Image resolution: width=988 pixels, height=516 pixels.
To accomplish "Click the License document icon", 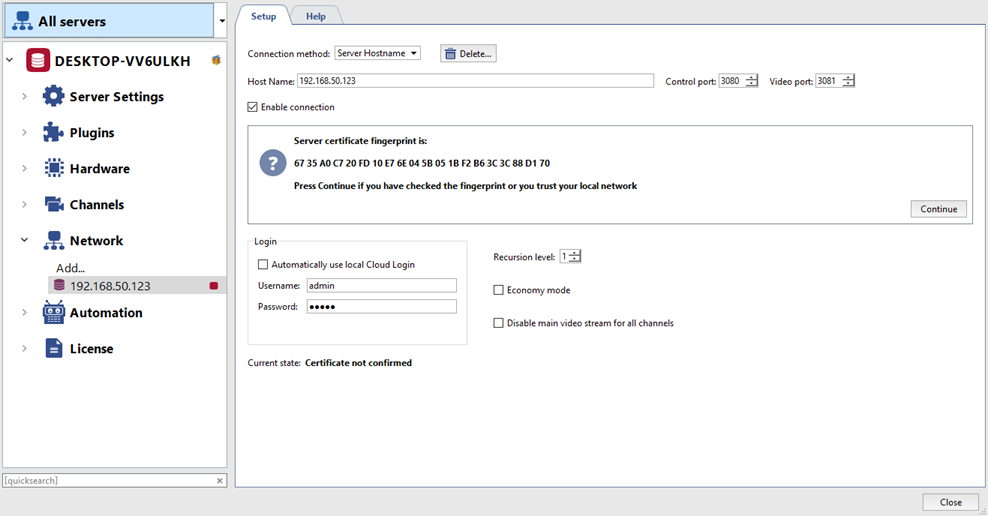I will tap(53, 349).
